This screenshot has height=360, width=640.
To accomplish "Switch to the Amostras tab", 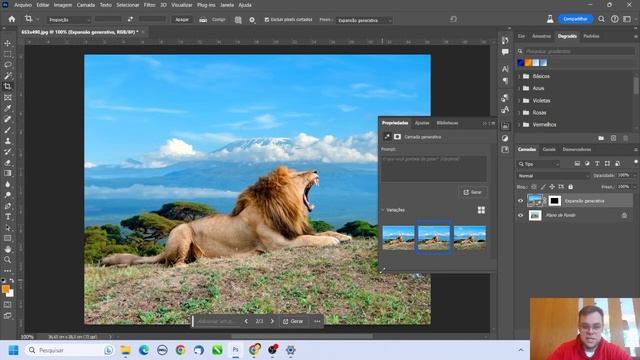I will (x=541, y=36).
